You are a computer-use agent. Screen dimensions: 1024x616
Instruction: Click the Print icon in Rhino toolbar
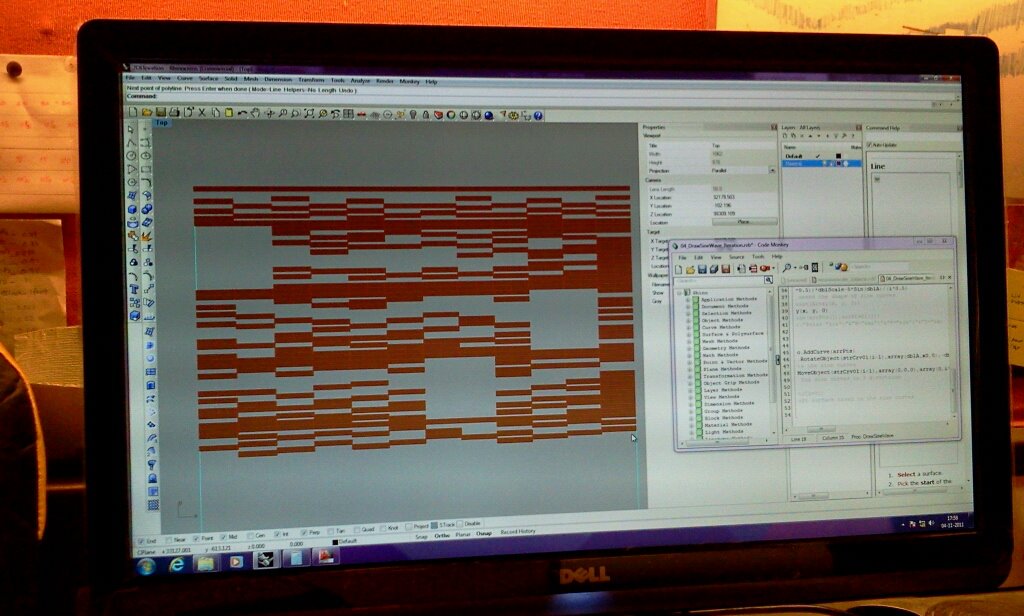173,113
